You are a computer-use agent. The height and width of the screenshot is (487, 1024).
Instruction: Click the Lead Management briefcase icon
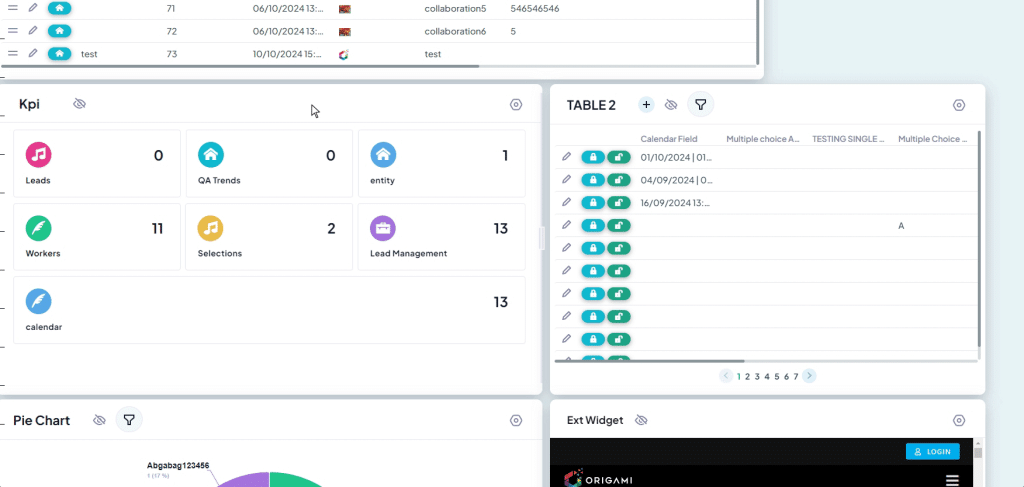[383, 228]
